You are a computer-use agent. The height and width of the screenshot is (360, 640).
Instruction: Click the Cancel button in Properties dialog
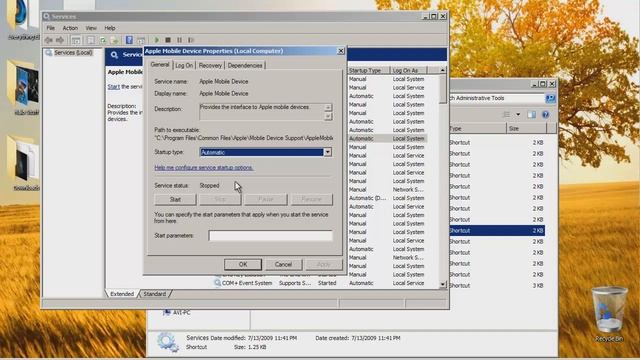283,264
